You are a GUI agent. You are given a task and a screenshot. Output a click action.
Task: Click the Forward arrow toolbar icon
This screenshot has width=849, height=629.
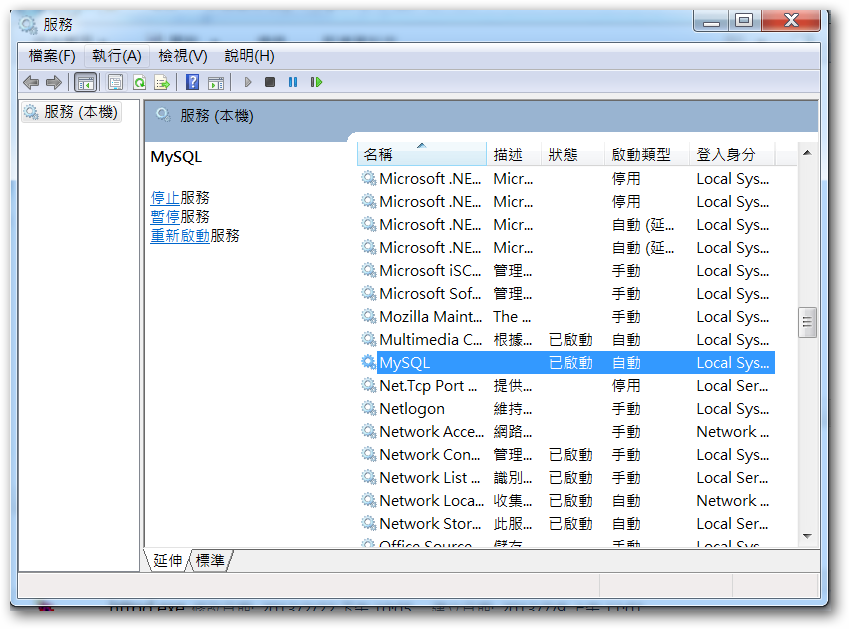[53, 82]
